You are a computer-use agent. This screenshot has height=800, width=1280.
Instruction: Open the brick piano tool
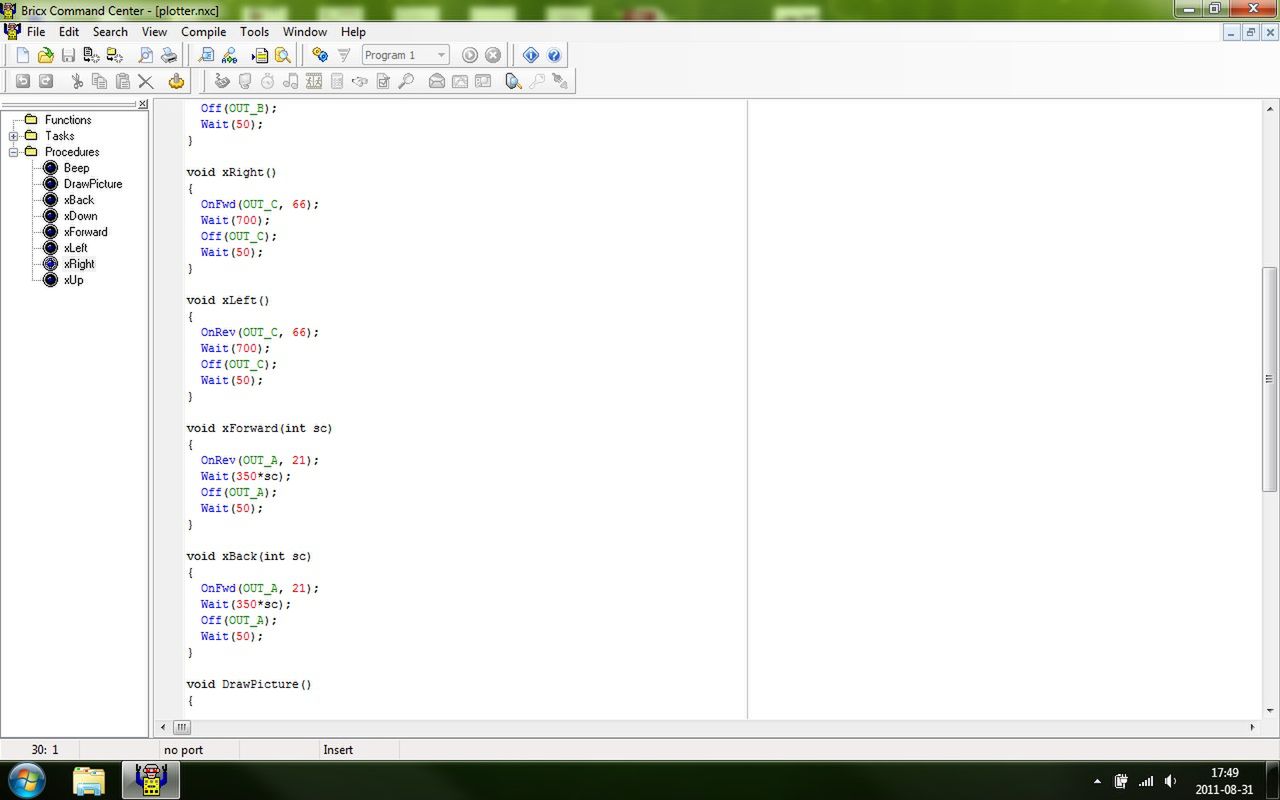coord(290,81)
